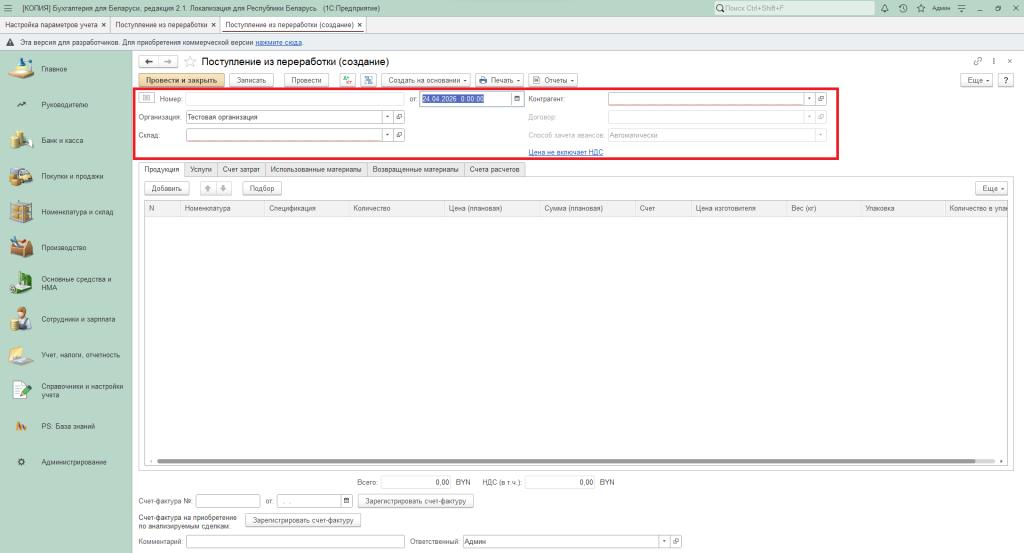Click the move row down arrow

point(224,188)
